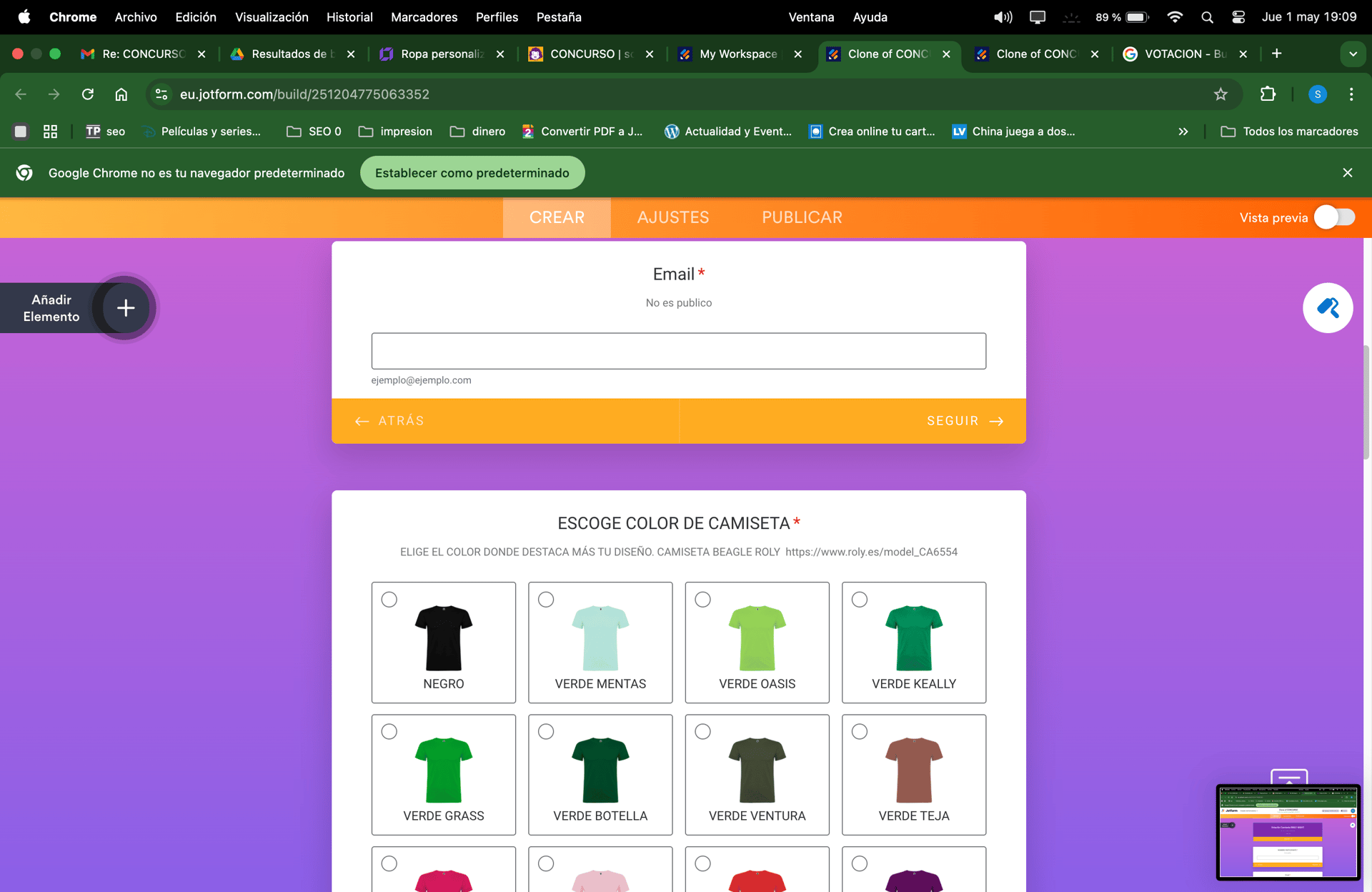Switch to the AJUSTES tab
Image resolution: width=1372 pixels, height=892 pixels.
click(673, 217)
